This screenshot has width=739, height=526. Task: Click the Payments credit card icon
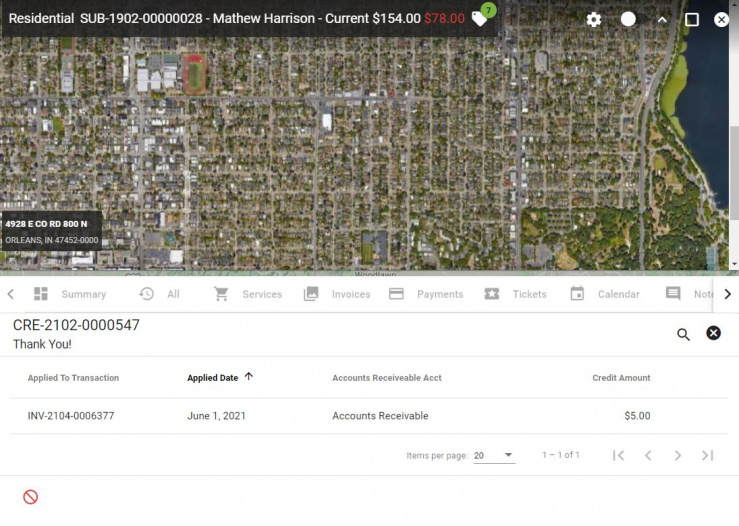pos(396,294)
